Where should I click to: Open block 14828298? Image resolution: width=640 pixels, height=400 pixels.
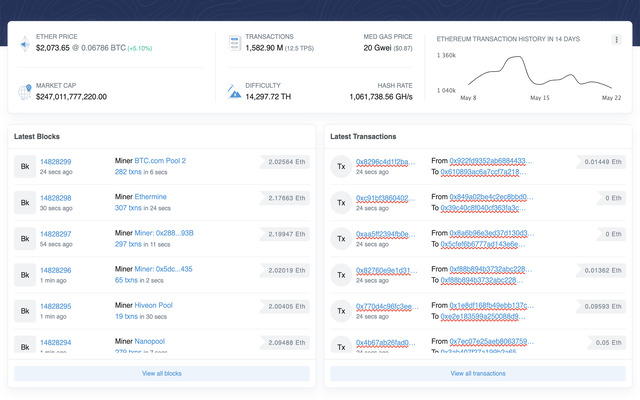coord(56,198)
